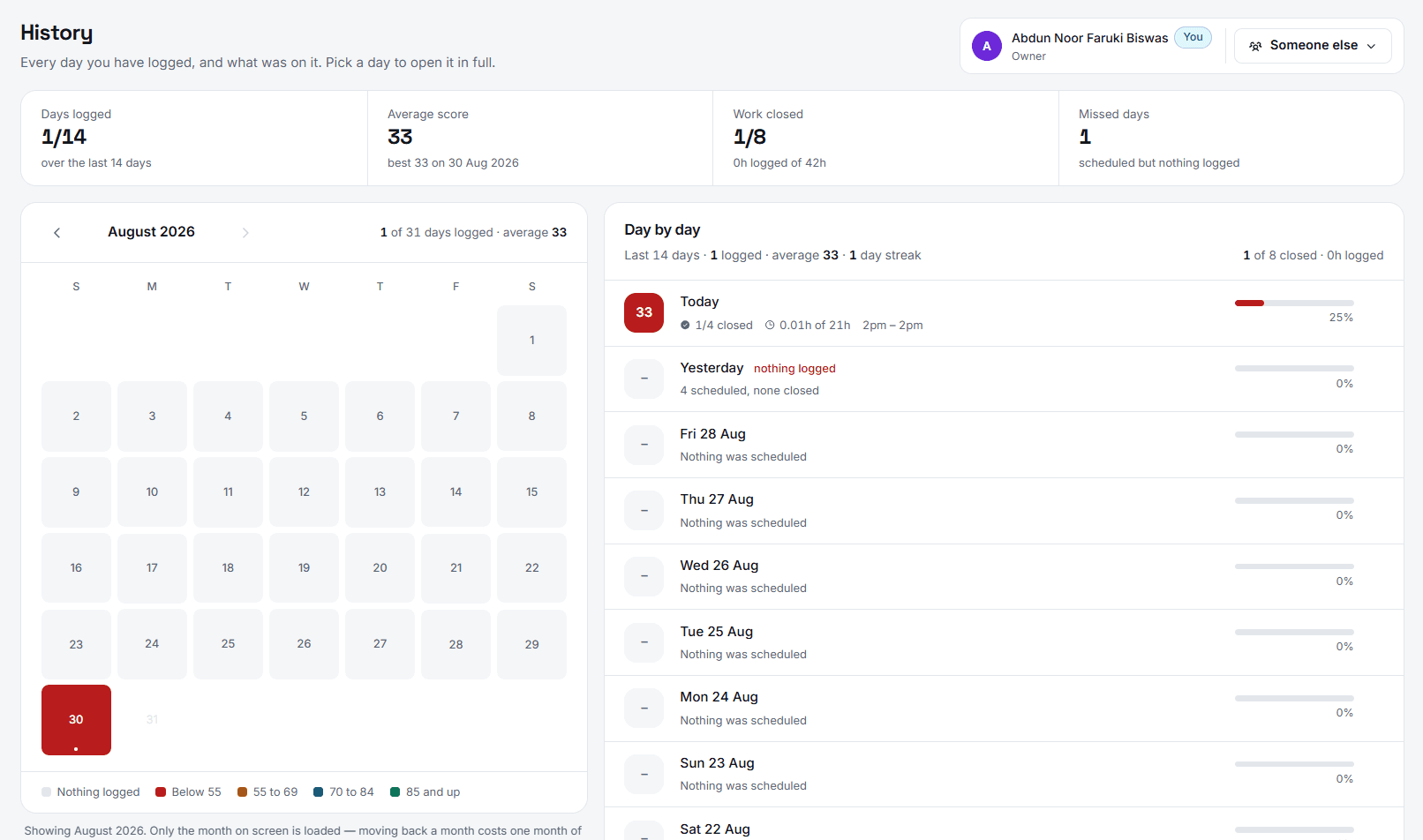Viewport: 1423px width, 840px height.
Task: Click the Yesterday 0% progress bar
Action: pos(1294,369)
